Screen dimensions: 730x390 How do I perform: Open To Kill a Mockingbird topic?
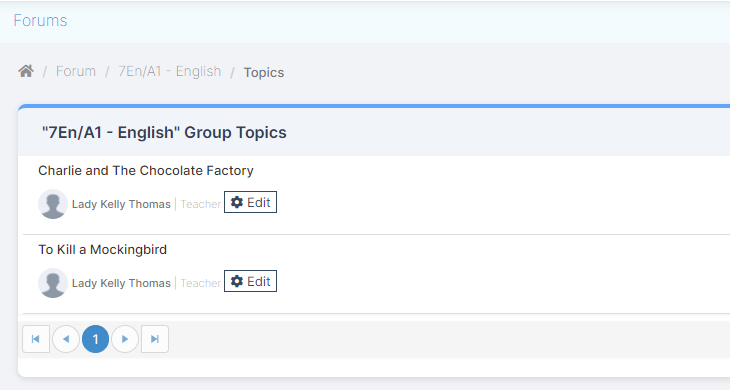pos(102,250)
